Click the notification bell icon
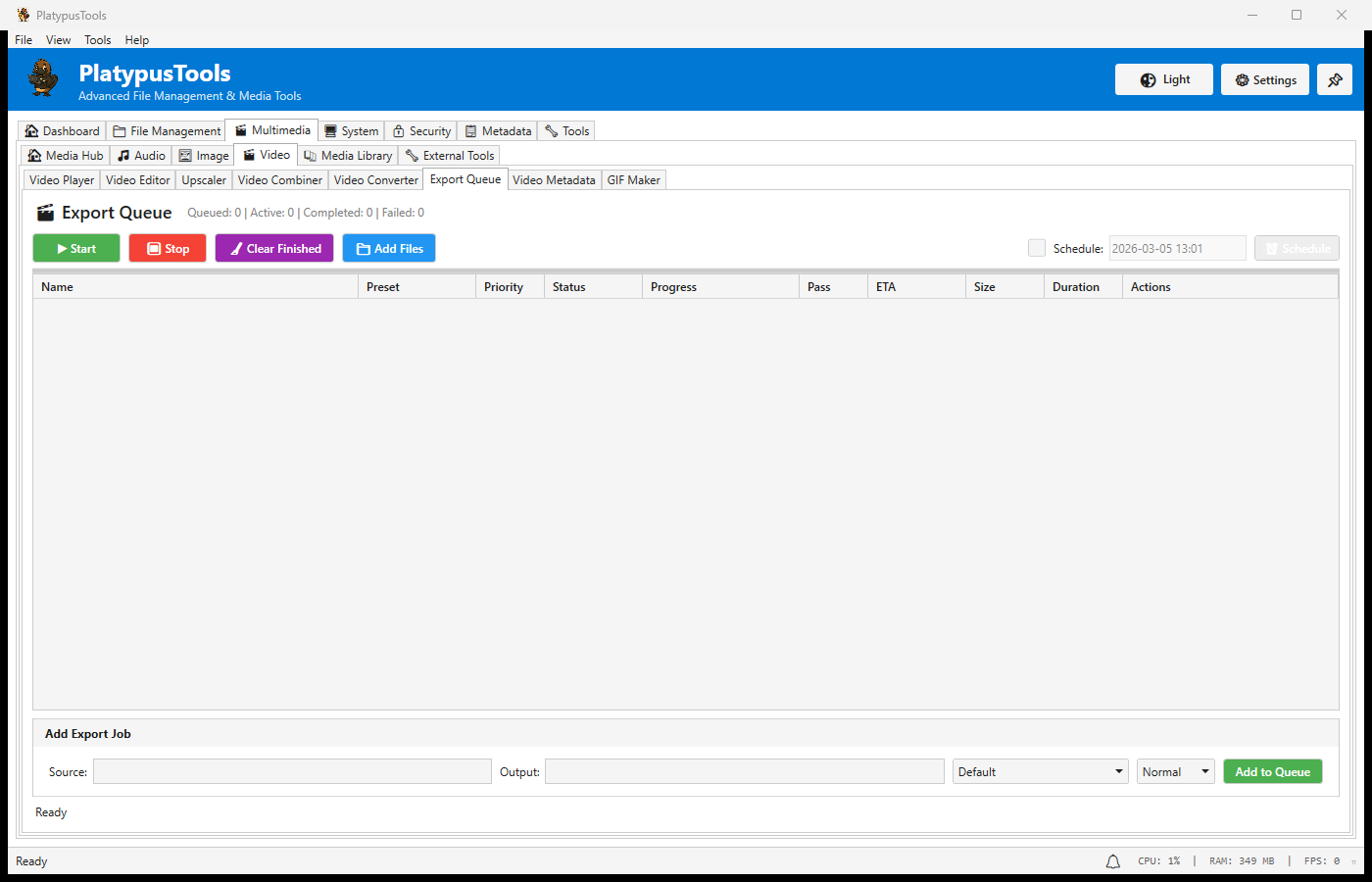This screenshot has height=882, width=1372. (1112, 861)
